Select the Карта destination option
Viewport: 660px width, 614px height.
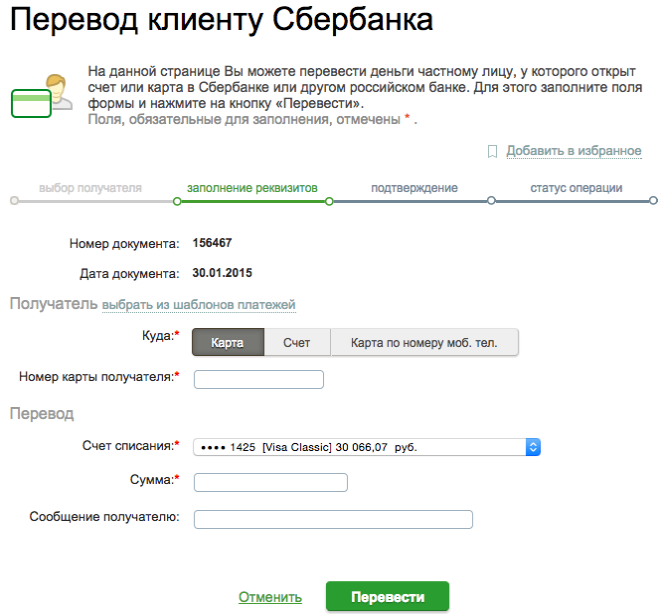point(228,342)
